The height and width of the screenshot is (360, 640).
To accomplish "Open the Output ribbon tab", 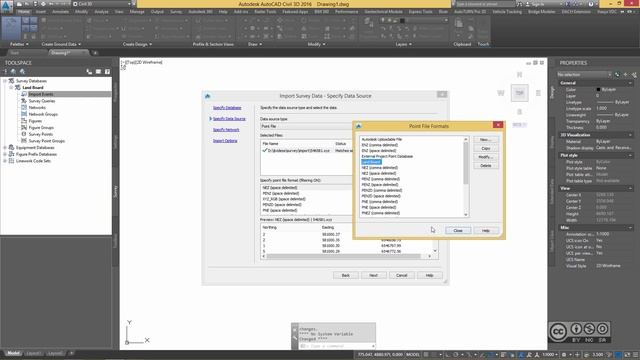I will click(x=157, y=12).
